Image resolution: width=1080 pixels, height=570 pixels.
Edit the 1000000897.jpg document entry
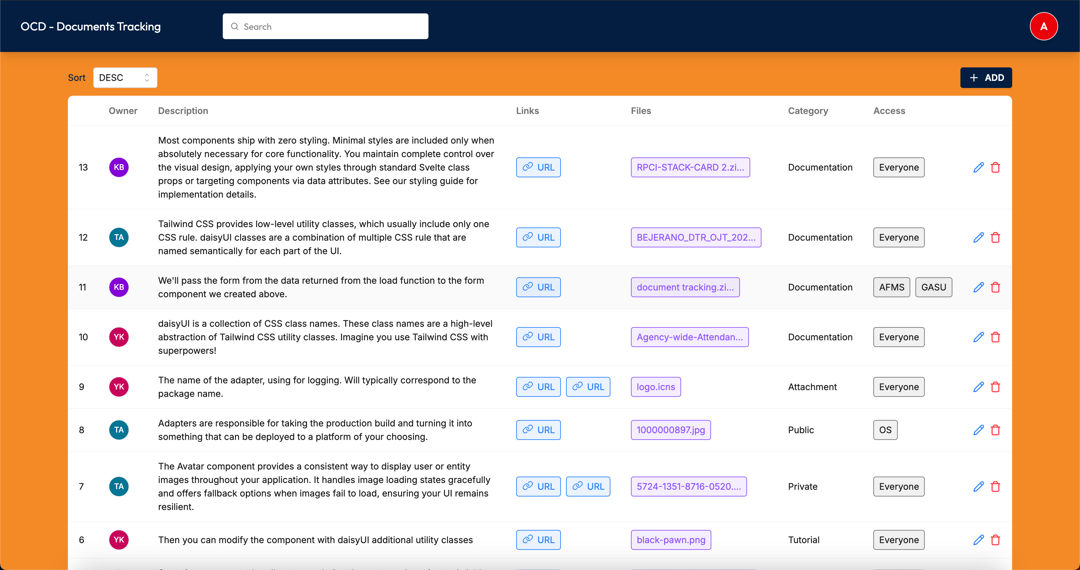[978, 430]
